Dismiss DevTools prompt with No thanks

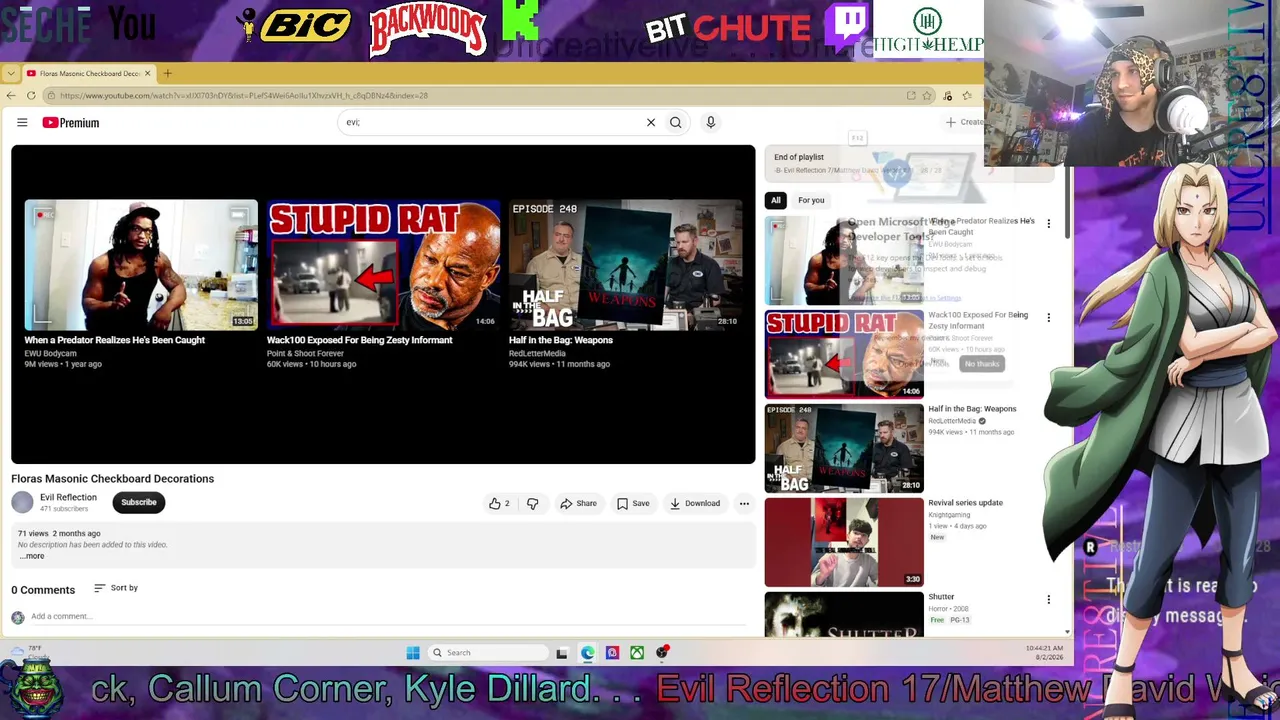point(982,364)
